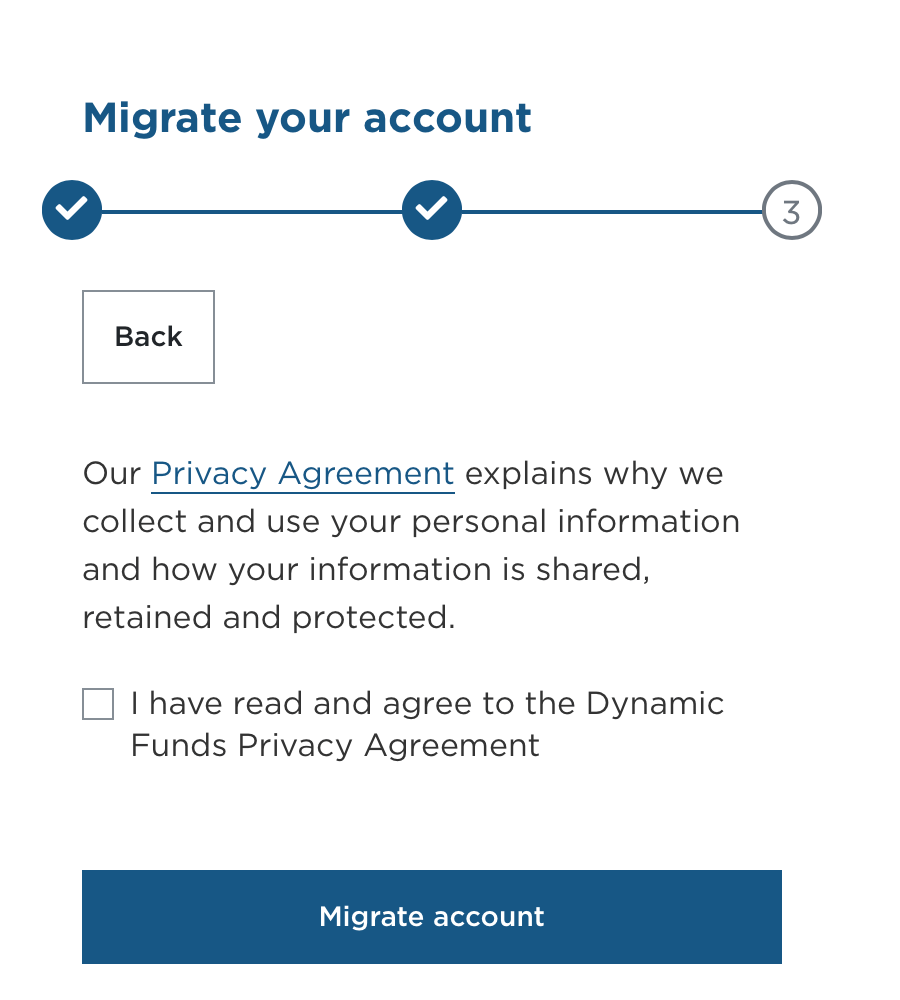Image resolution: width=900 pixels, height=1000 pixels.
Task: View the Privacy Agreement document
Action: point(302,473)
